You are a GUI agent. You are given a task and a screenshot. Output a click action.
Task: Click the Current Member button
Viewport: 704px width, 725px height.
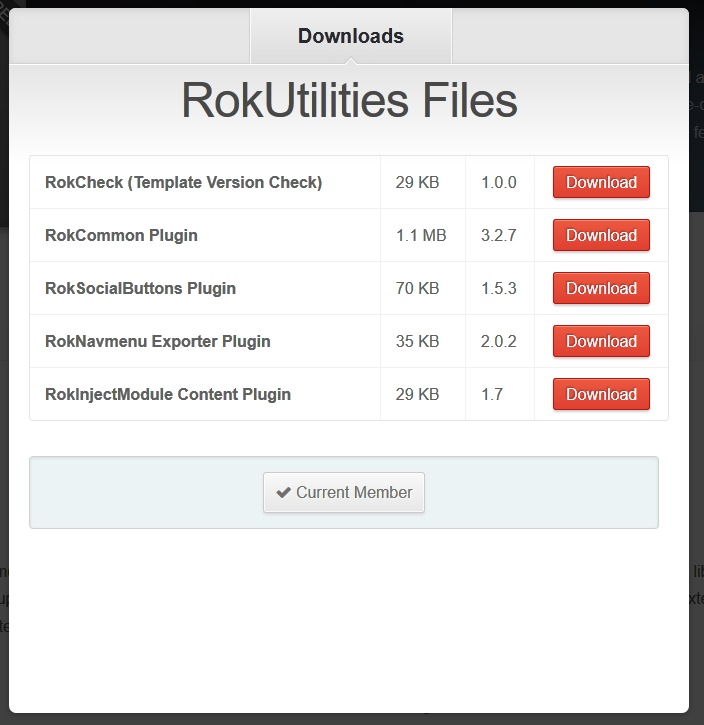(x=344, y=492)
